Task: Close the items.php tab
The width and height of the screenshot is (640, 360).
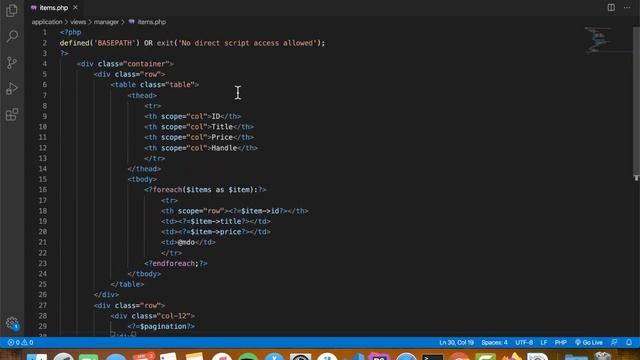Action: pyautogui.click(x=76, y=7)
